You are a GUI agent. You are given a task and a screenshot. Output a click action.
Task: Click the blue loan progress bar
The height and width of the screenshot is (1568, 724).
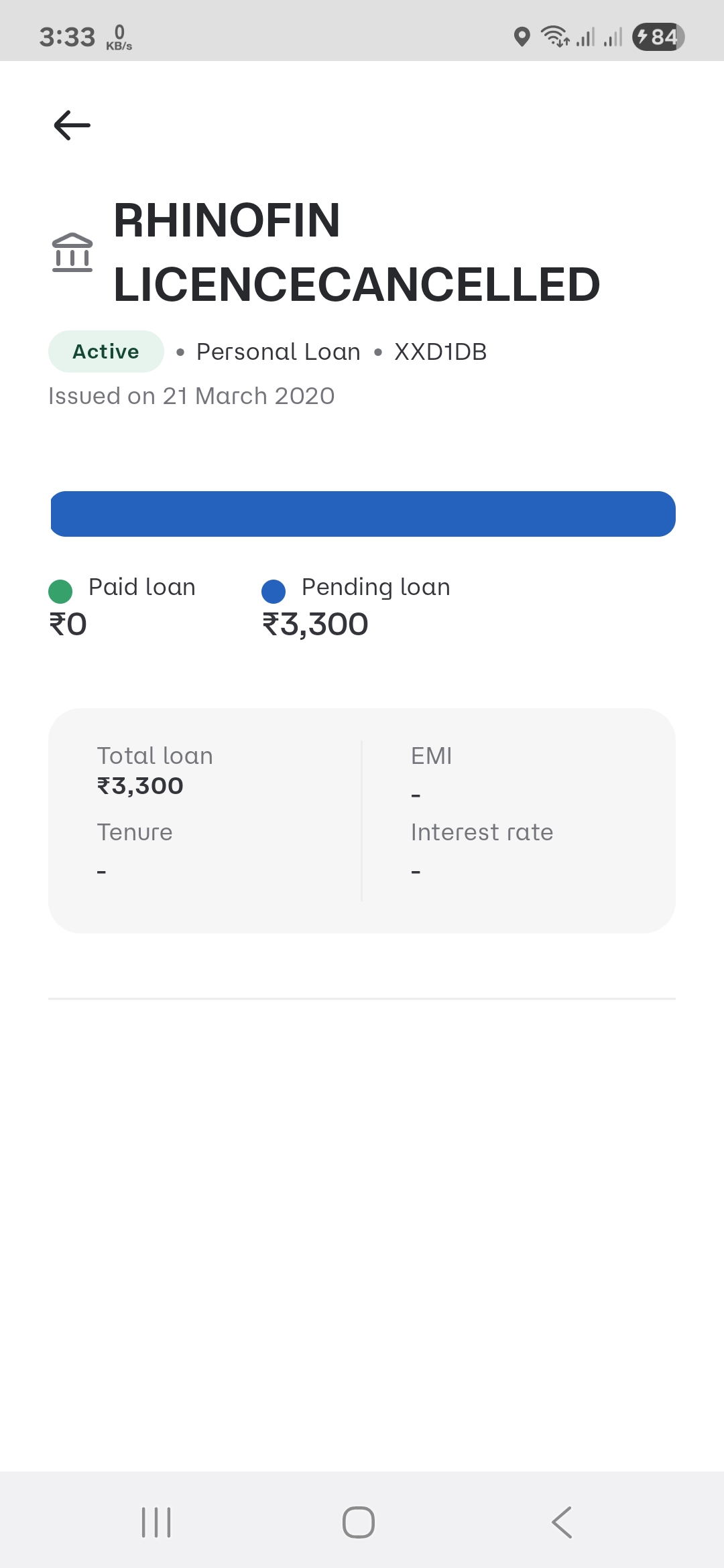point(363,514)
